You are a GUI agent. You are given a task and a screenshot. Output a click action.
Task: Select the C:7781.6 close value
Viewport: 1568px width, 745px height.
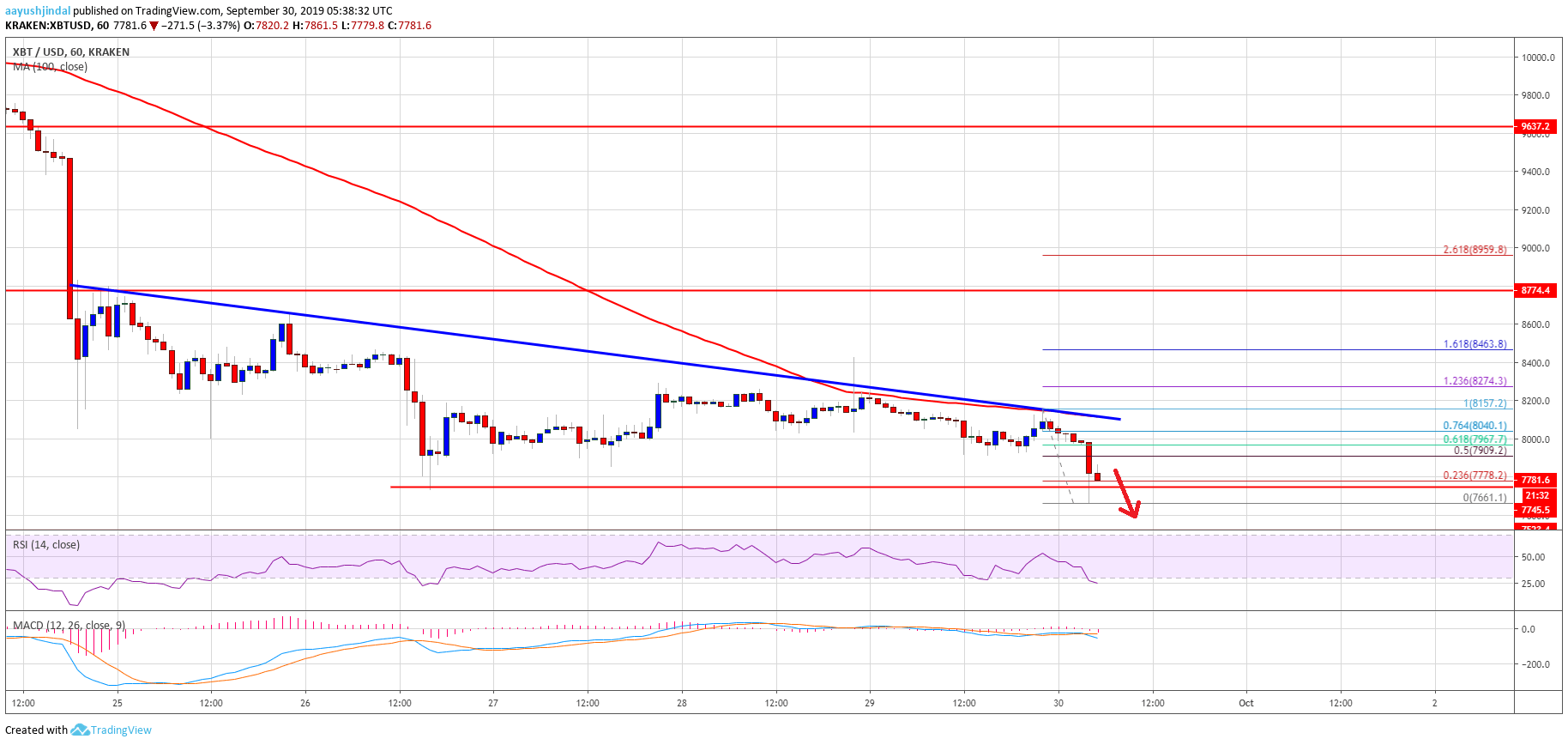coord(409,26)
